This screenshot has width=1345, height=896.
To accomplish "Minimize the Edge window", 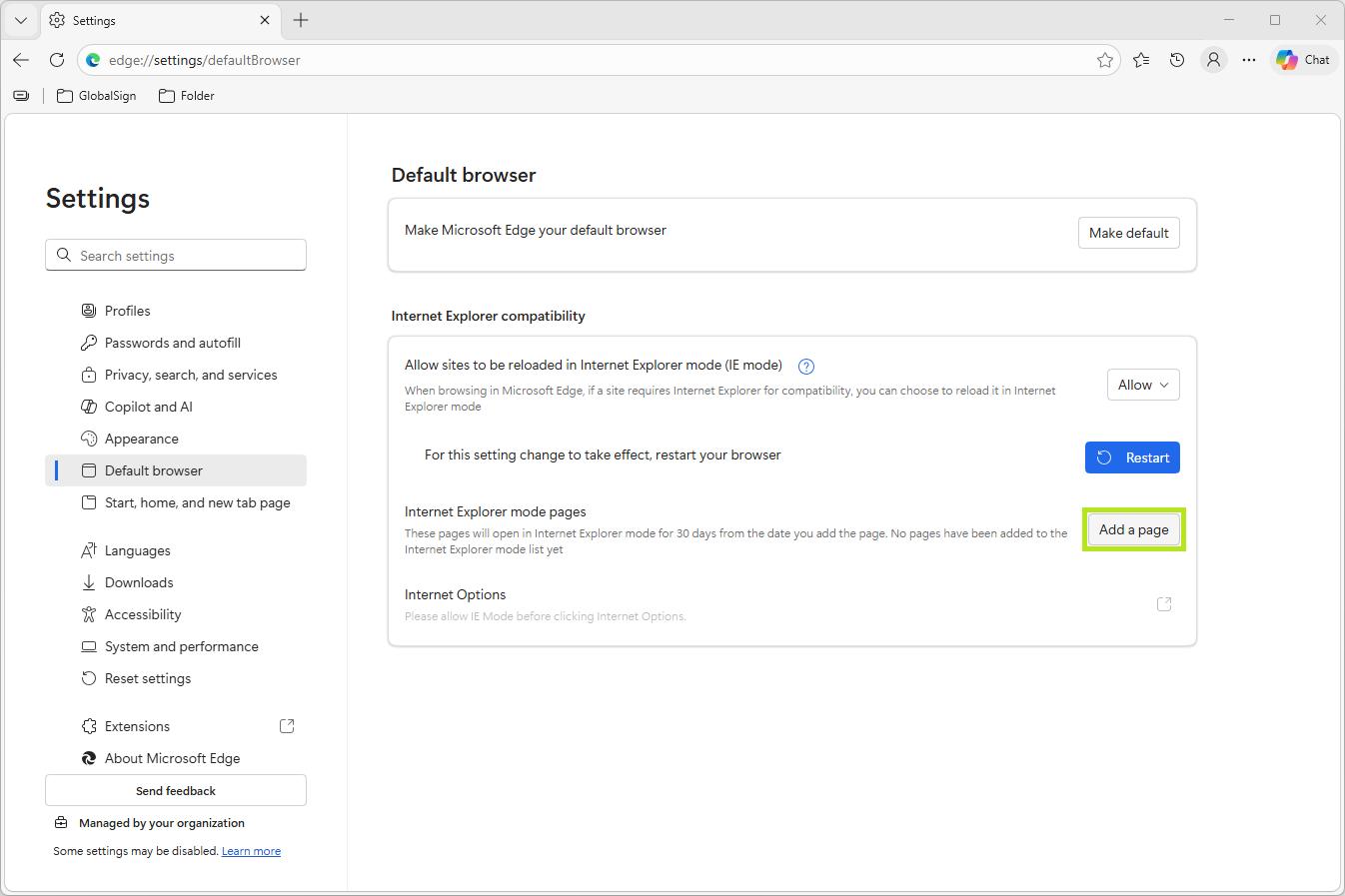I will pos(1229,20).
